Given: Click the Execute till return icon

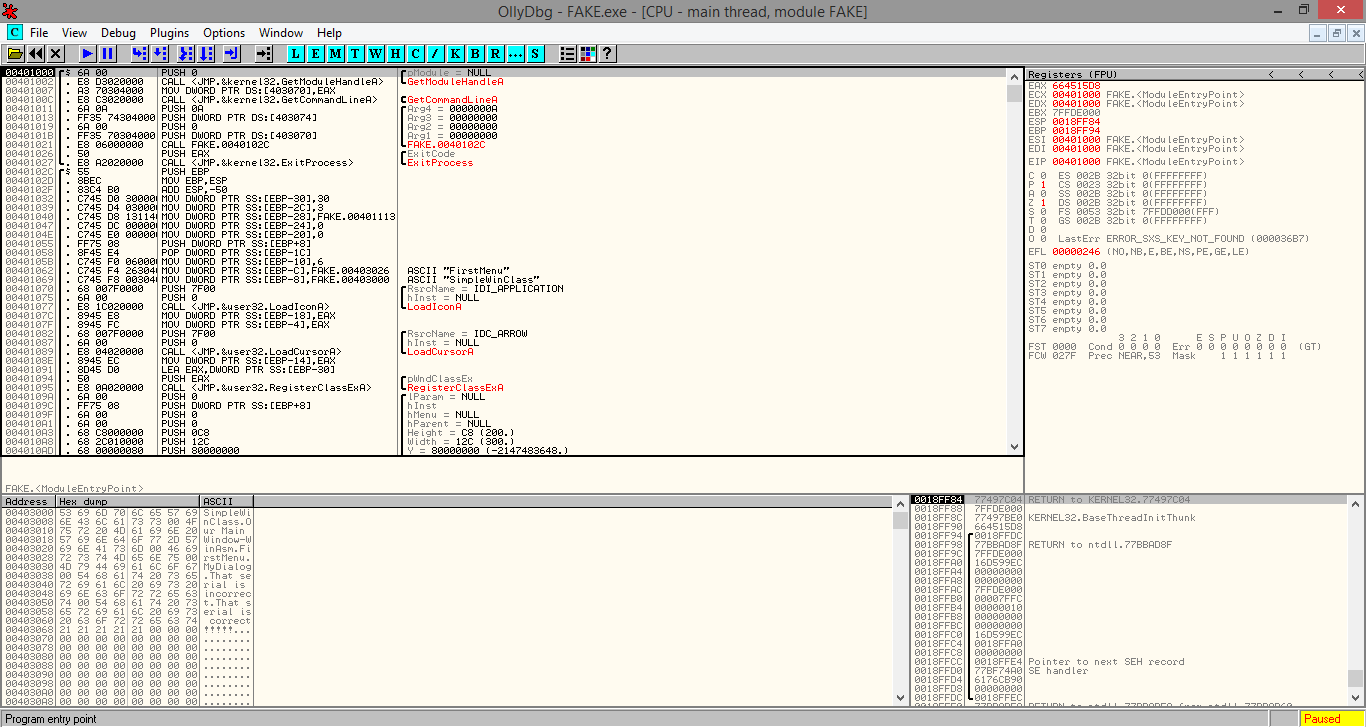Looking at the screenshot, I should click(231, 53).
